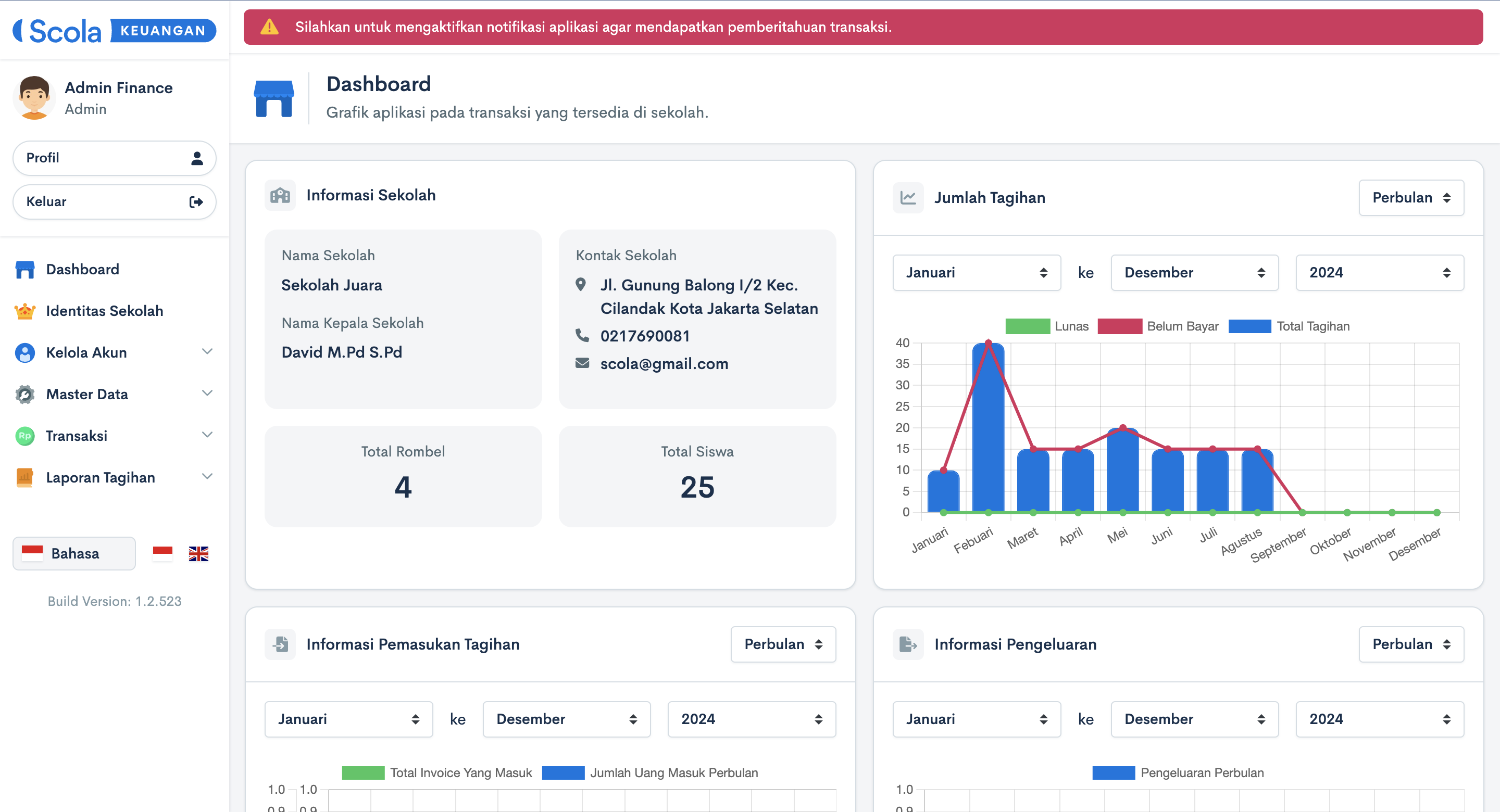Click the Identitas Sekolah crown icon

(x=24, y=311)
